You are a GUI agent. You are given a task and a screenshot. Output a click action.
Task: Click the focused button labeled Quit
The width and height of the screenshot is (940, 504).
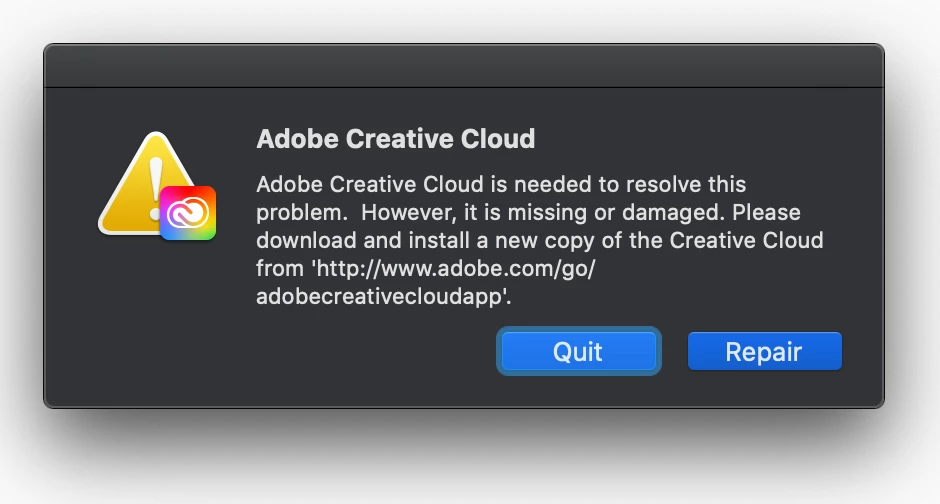tap(578, 351)
